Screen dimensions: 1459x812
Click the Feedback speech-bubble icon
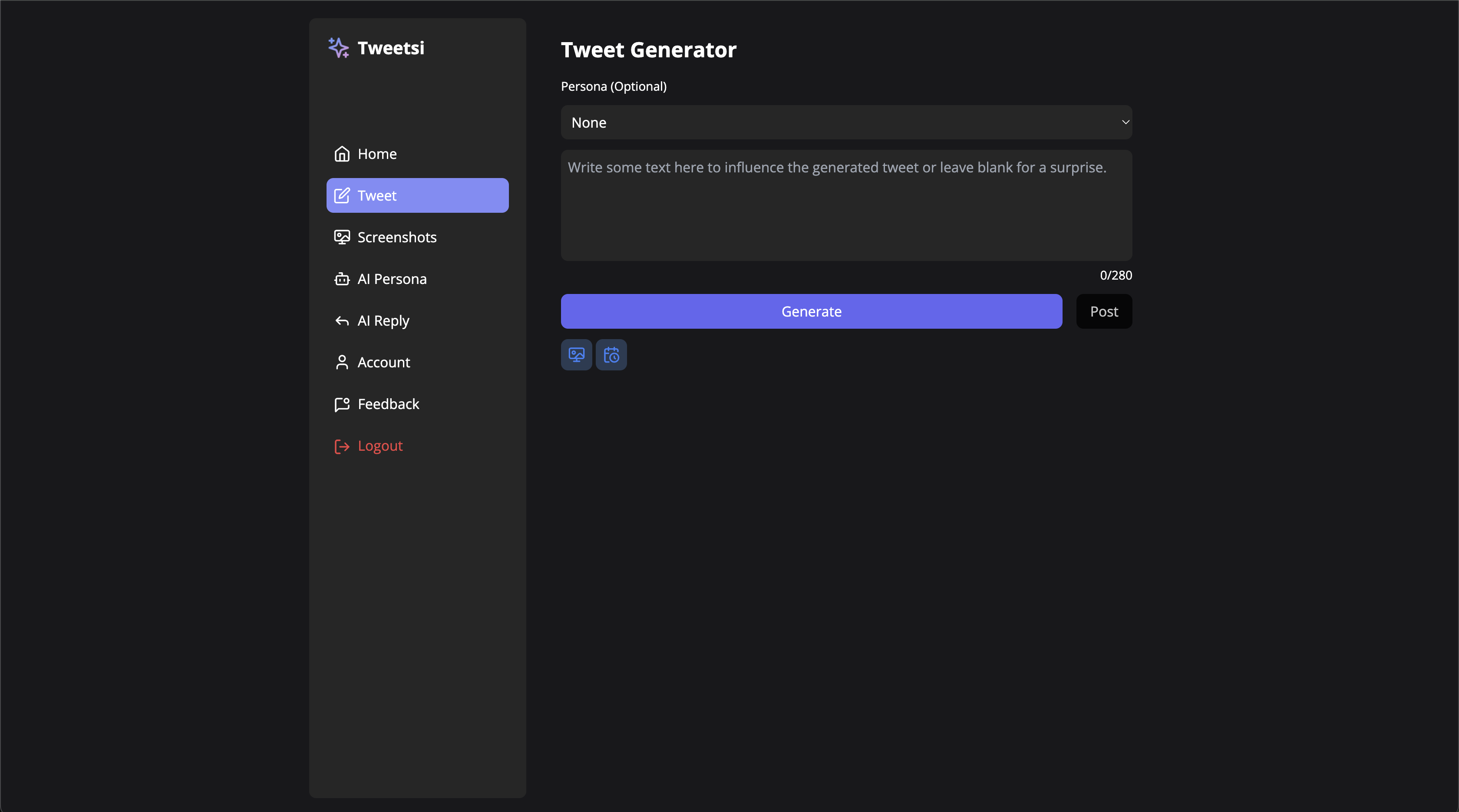342,404
